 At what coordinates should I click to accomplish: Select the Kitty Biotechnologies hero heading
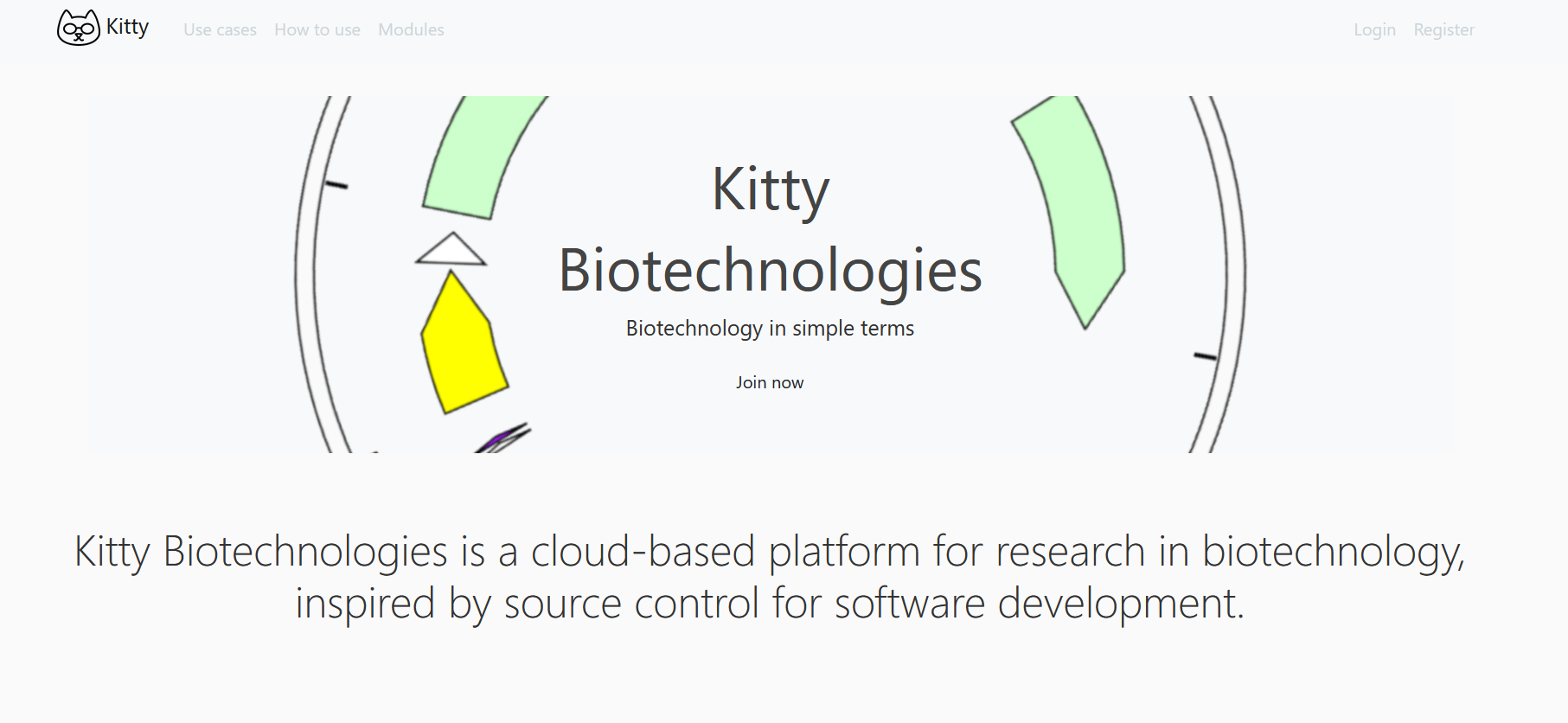(771, 229)
